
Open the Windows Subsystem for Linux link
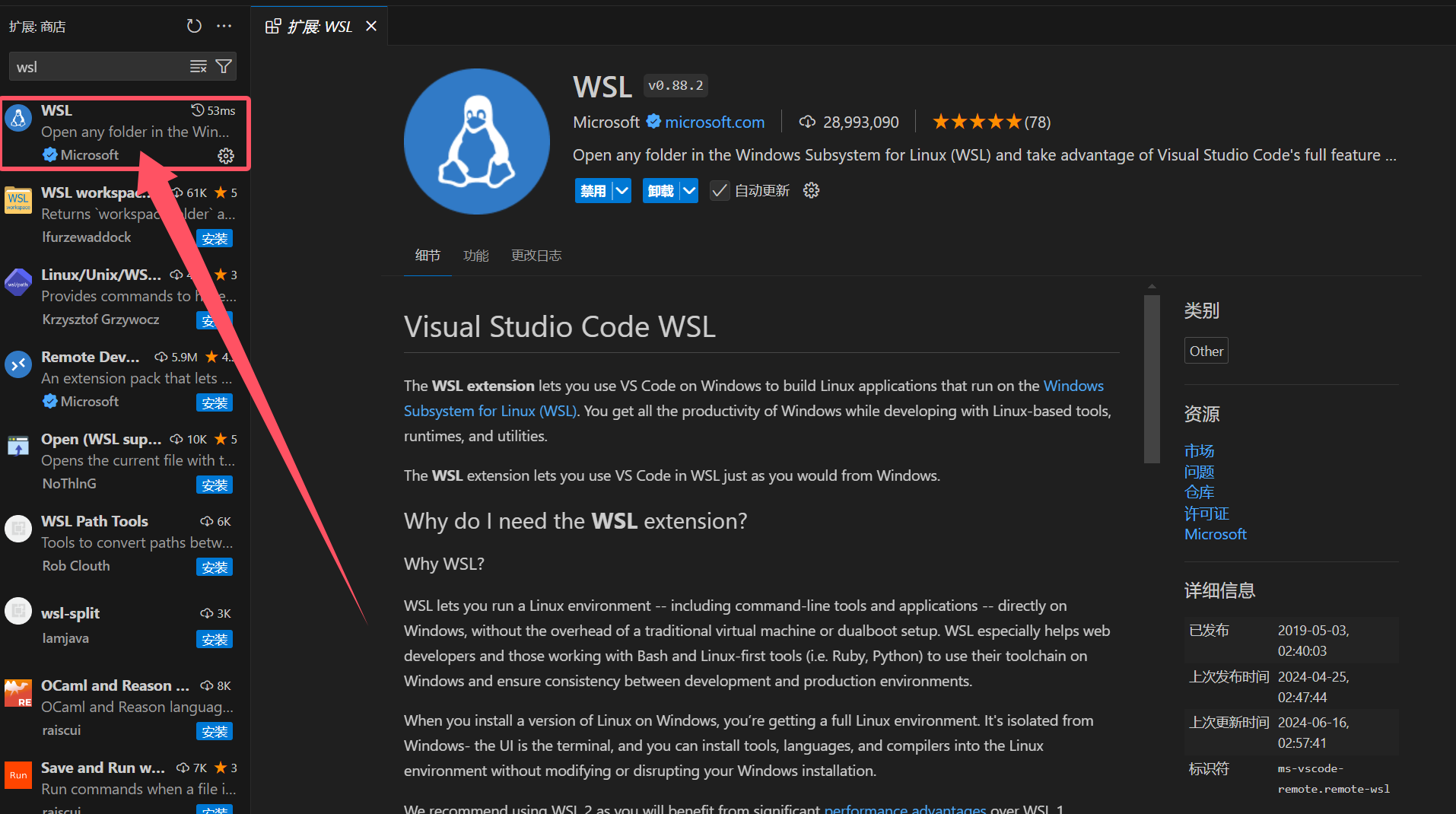point(753,399)
